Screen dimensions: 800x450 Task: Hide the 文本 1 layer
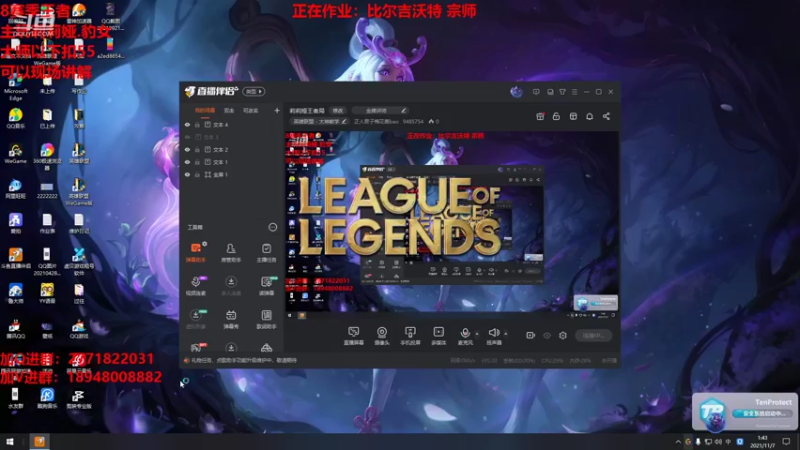(187, 162)
